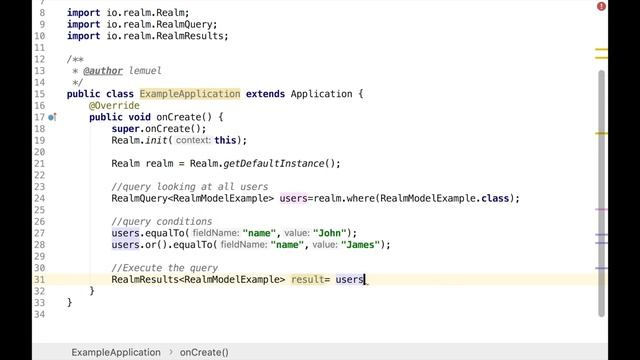The width and height of the screenshot is (640, 360).
Task: Click line number 31 in the gutter
Action: click(39, 280)
